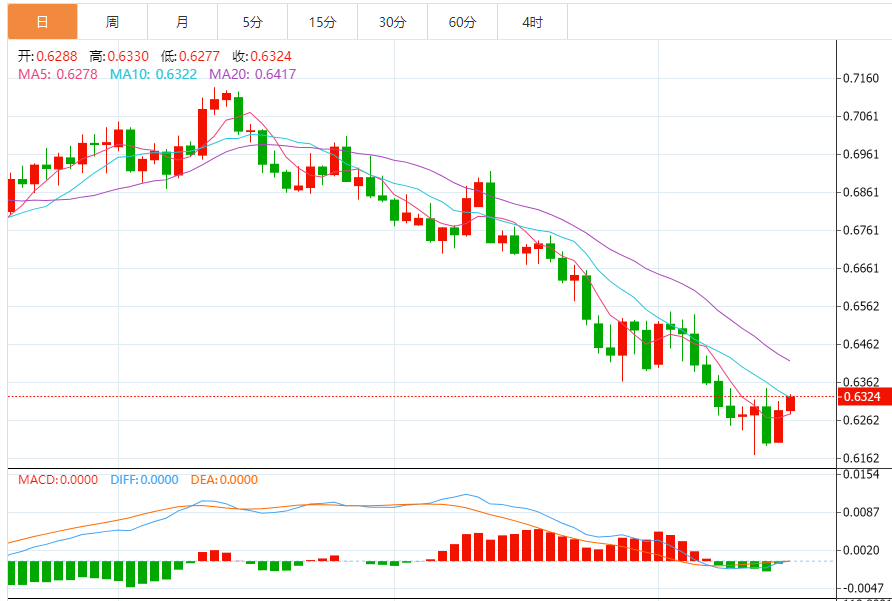The height and width of the screenshot is (601, 892).
Task: Click the high price value 0.6330
Action: pos(128,56)
